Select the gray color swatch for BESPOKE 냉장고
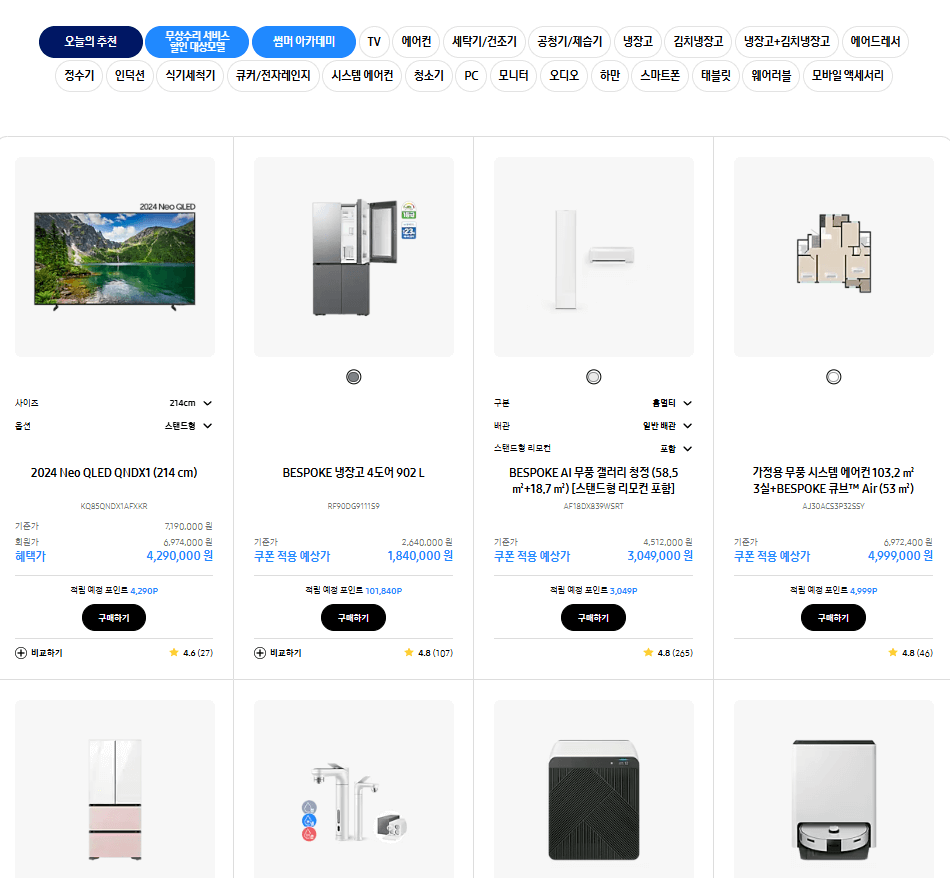950x878 pixels. [354, 377]
